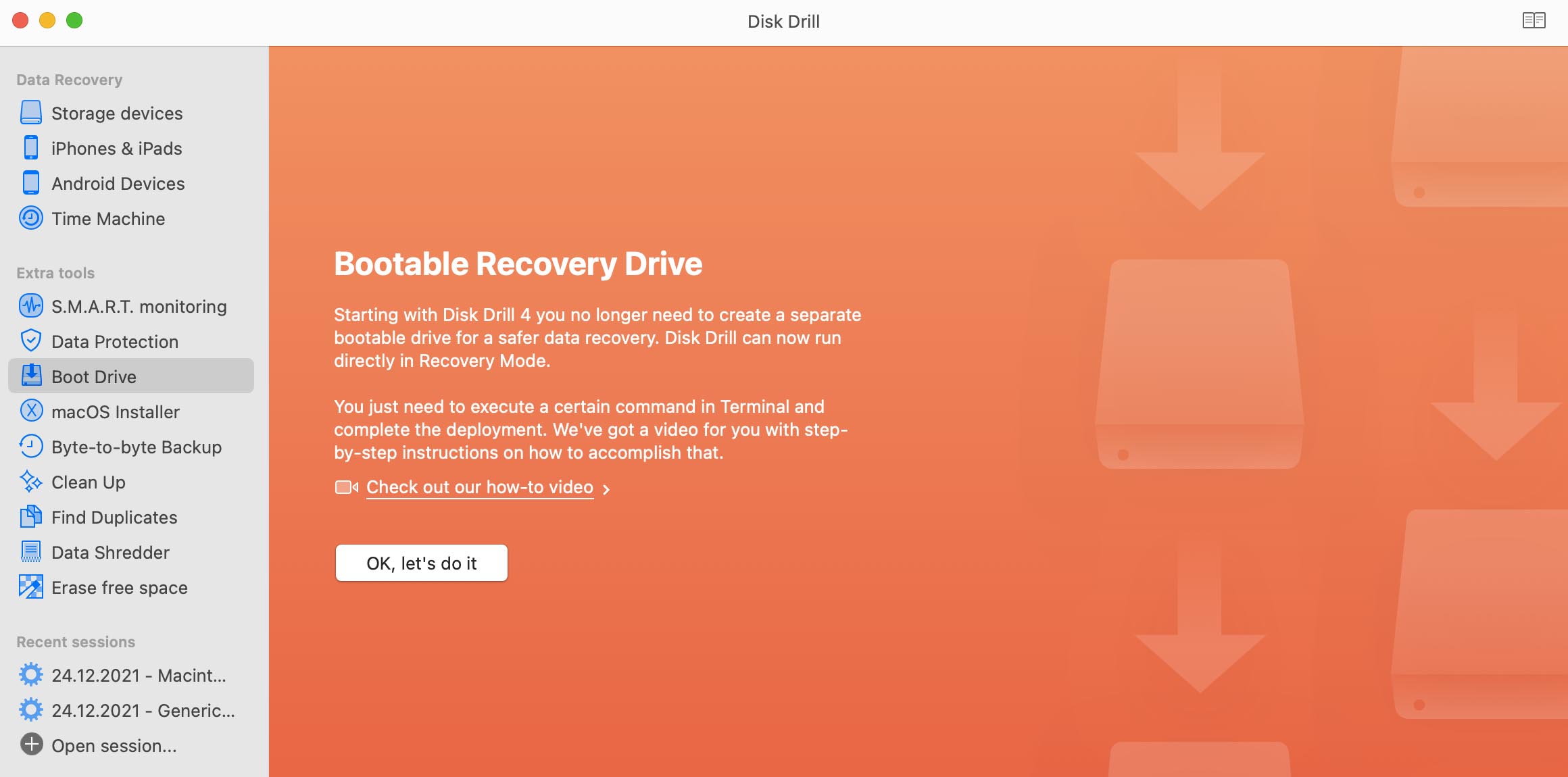Navigate to Android Devices section
1568x777 pixels.
pos(117,183)
